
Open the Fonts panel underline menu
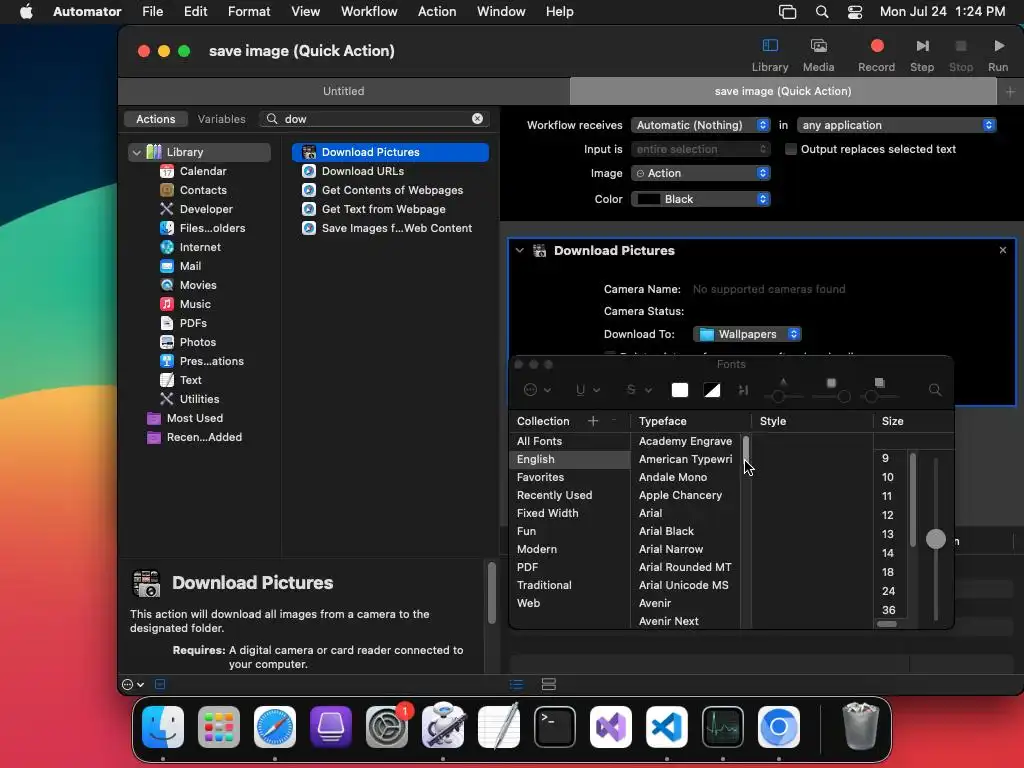click(587, 390)
